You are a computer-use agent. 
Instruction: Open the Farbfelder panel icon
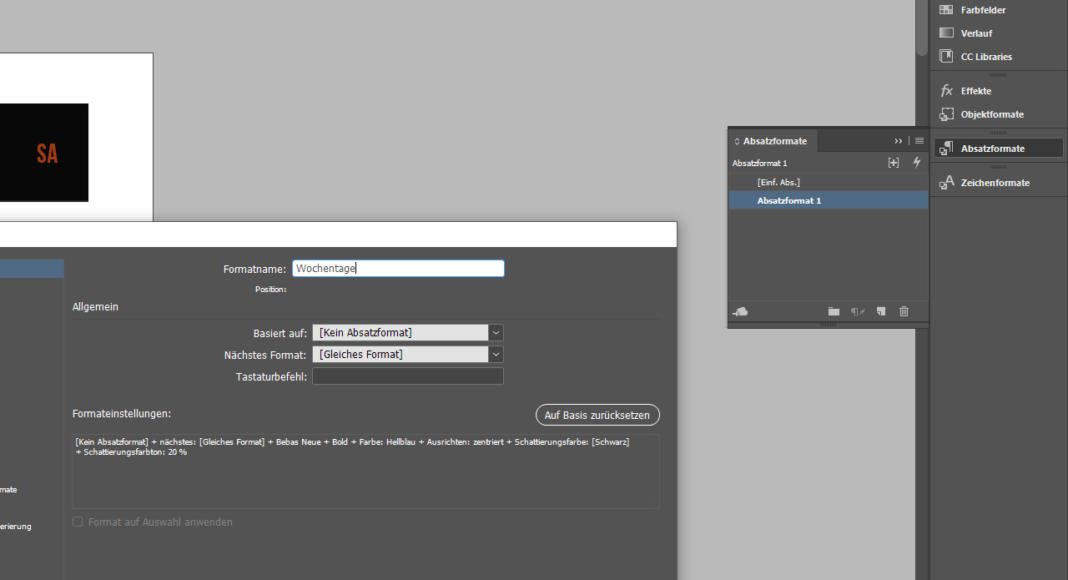point(946,10)
